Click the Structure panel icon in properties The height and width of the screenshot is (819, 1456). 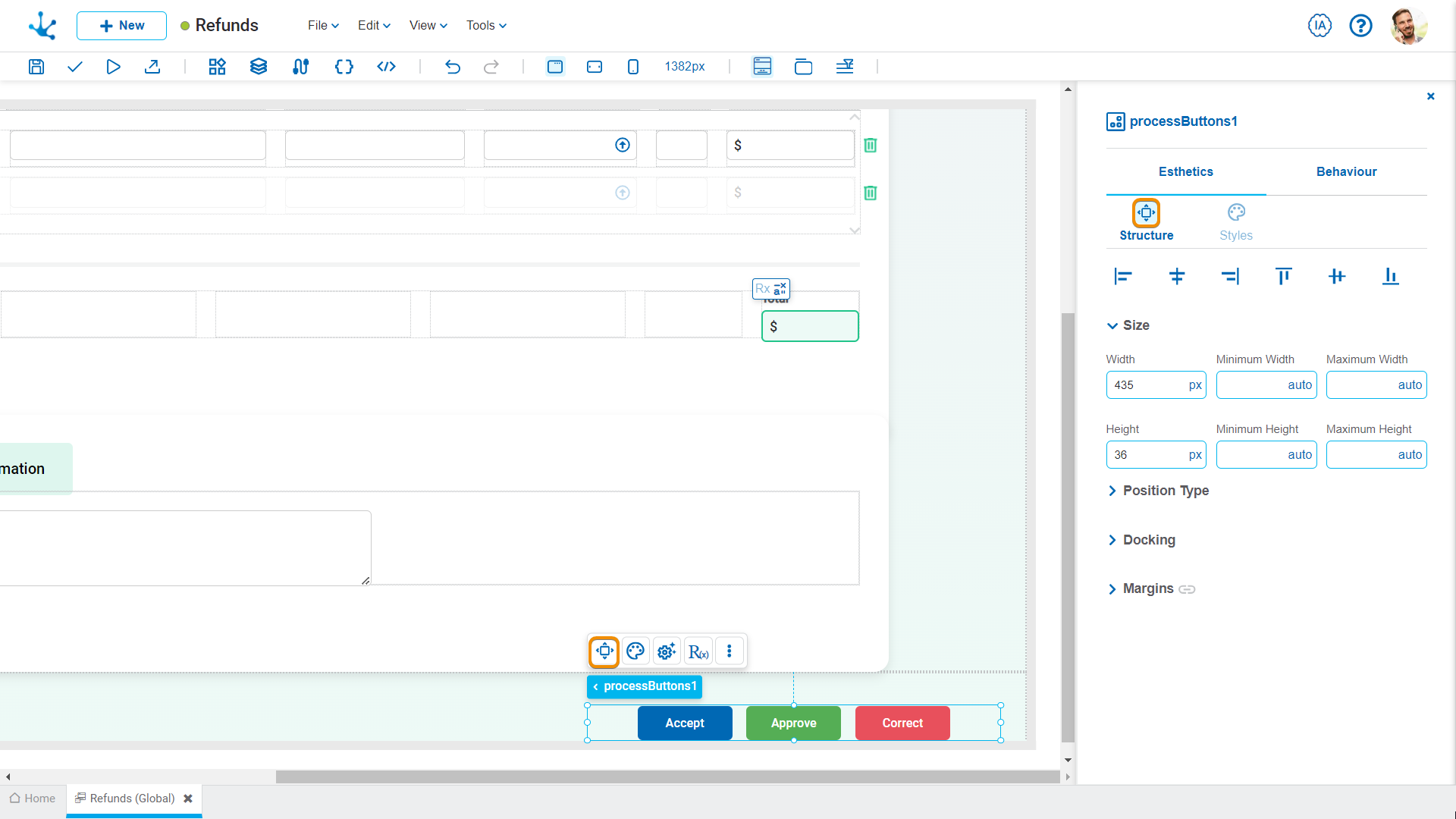[1146, 212]
